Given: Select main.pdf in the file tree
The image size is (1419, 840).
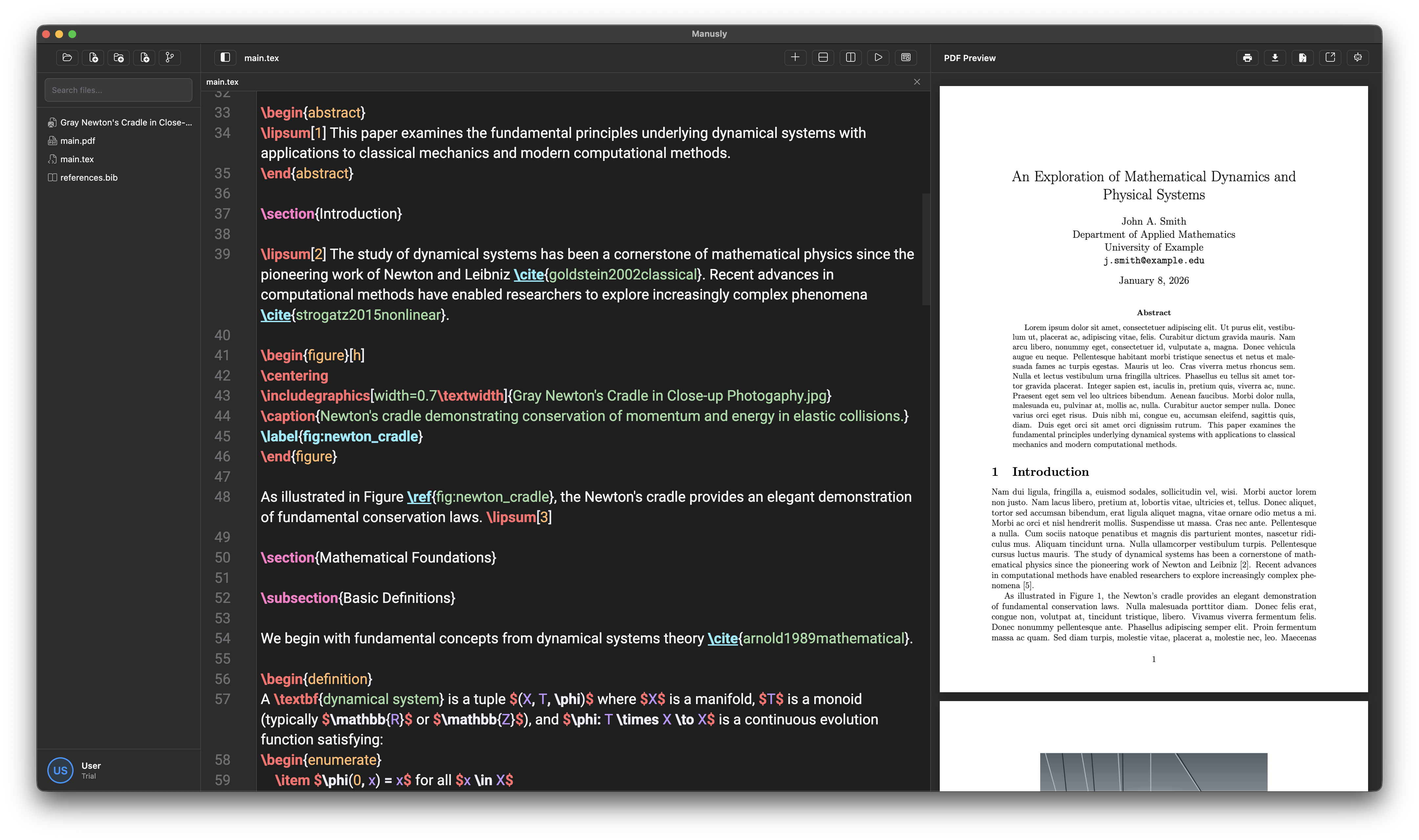Looking at the screenshot, I should (x=78, y=141).
